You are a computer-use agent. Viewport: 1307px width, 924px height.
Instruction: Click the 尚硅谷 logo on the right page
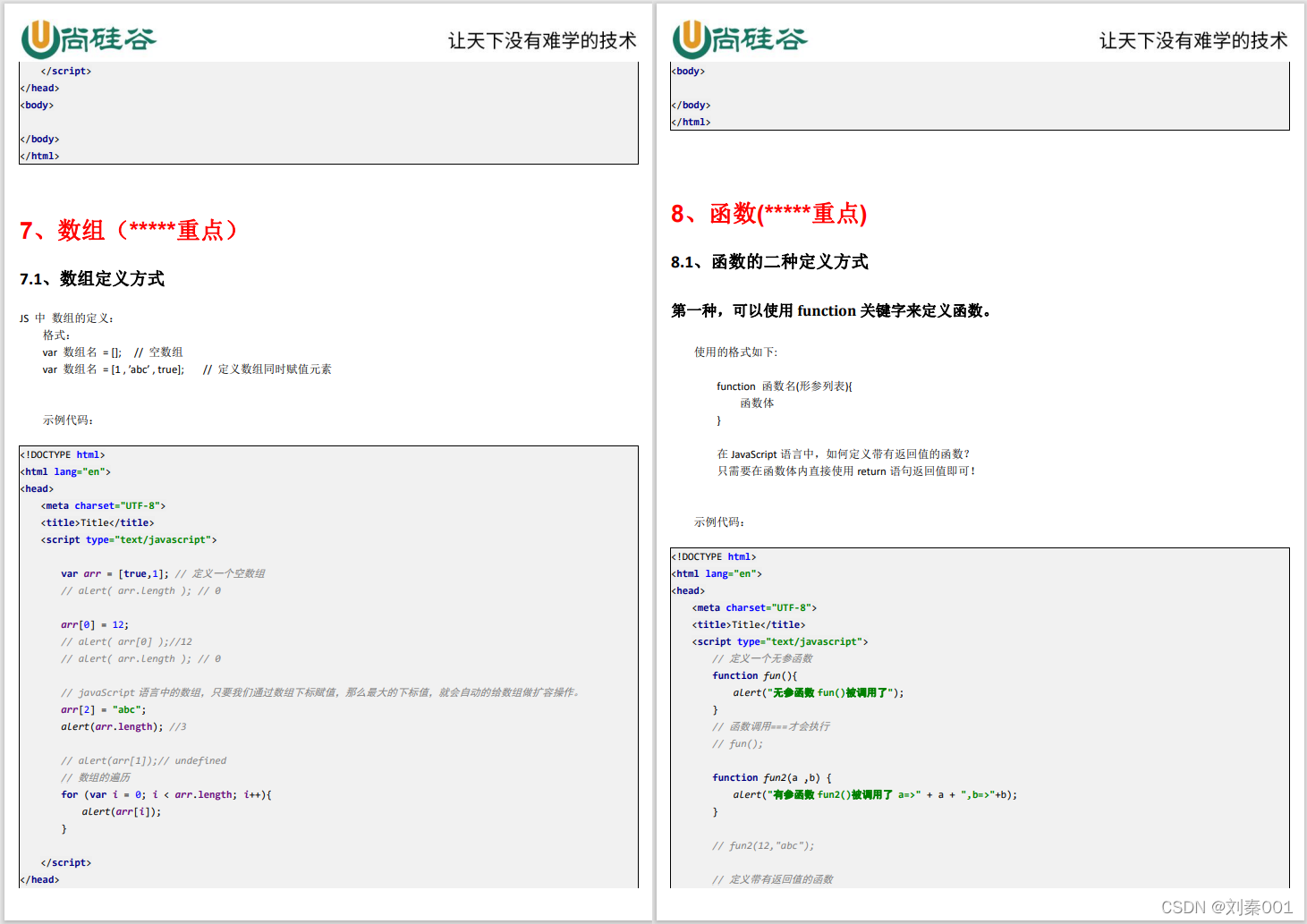(740, 39)
